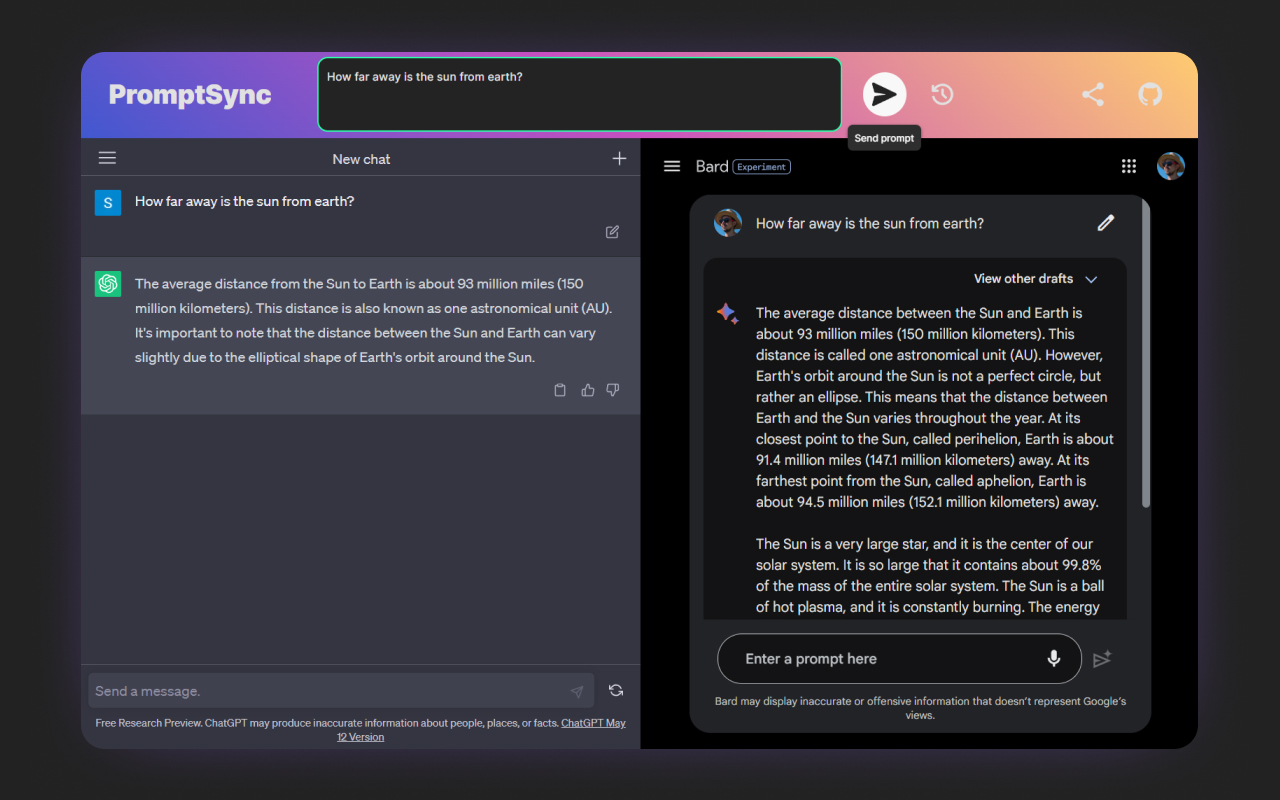
Task: Open the GitHub icon link
Action: pos(1150,94)
